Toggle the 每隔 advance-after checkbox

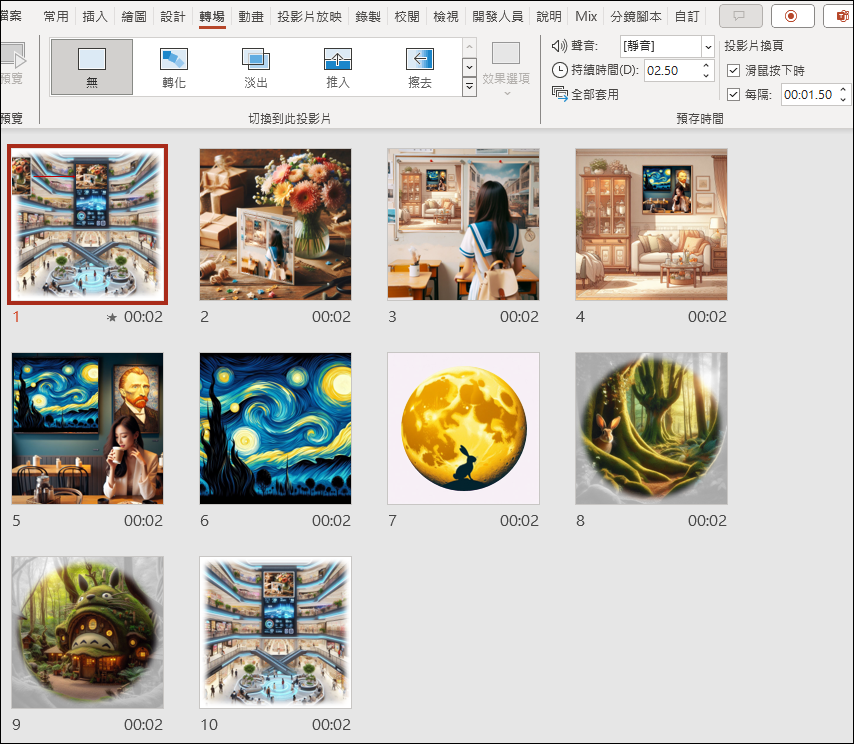733,94
